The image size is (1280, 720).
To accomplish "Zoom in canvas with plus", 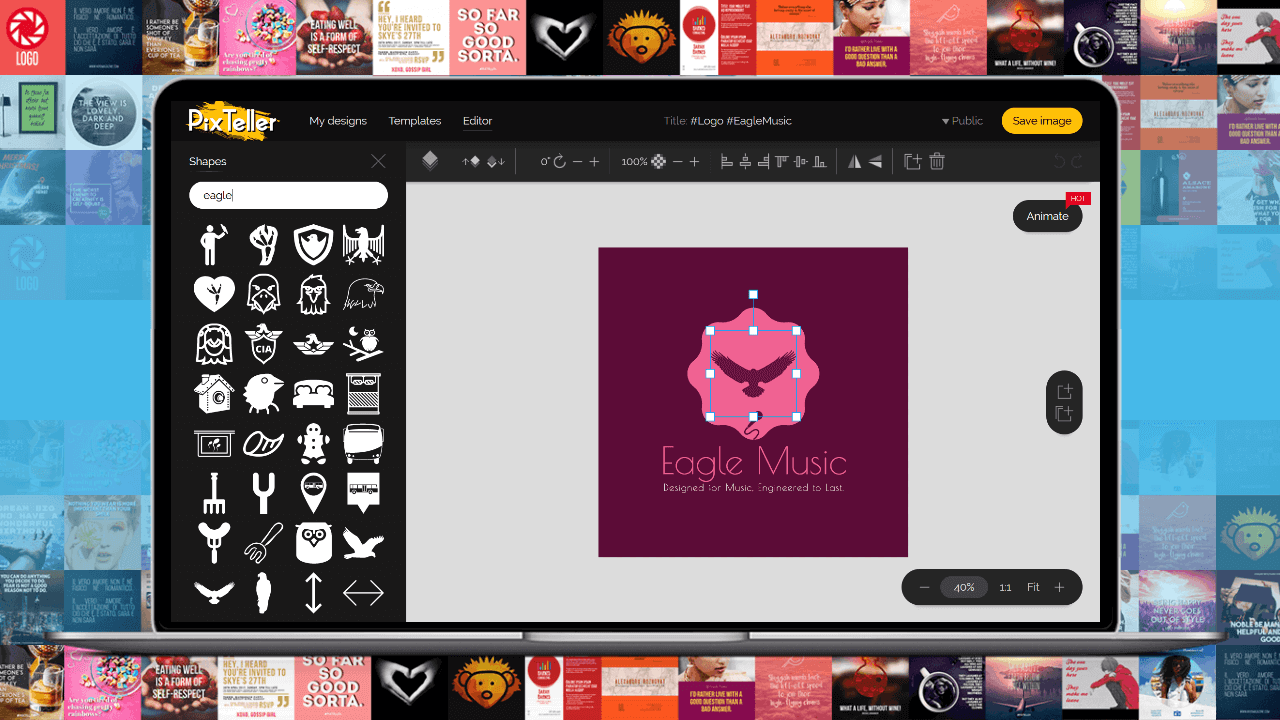I will pos(1060,587).
